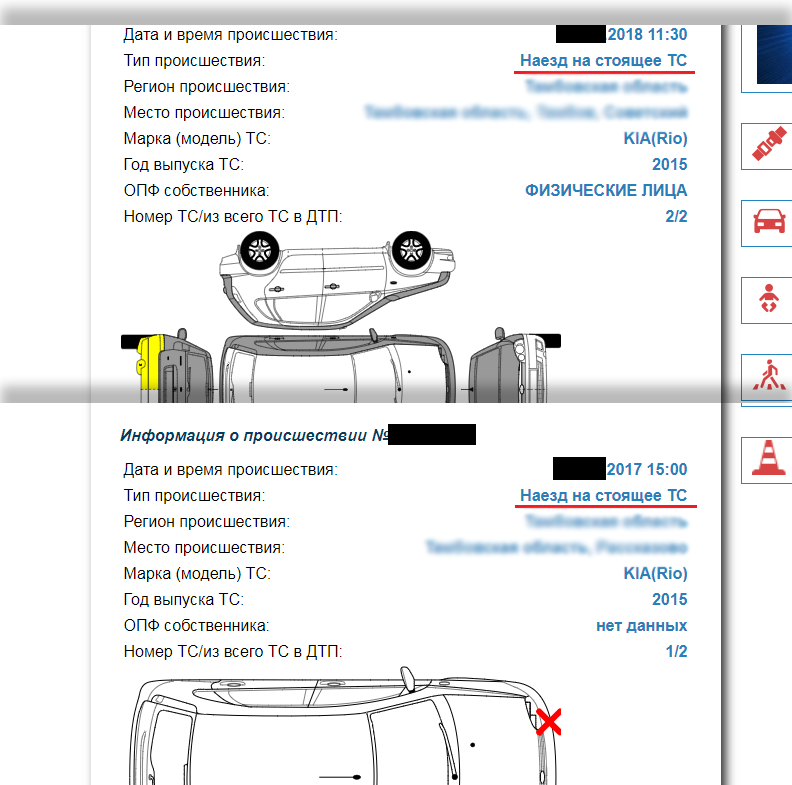Click 'Марка (модель) ТС:' label in second record
792x785 pixels.
pyautogui.click(x=197, y=574)
